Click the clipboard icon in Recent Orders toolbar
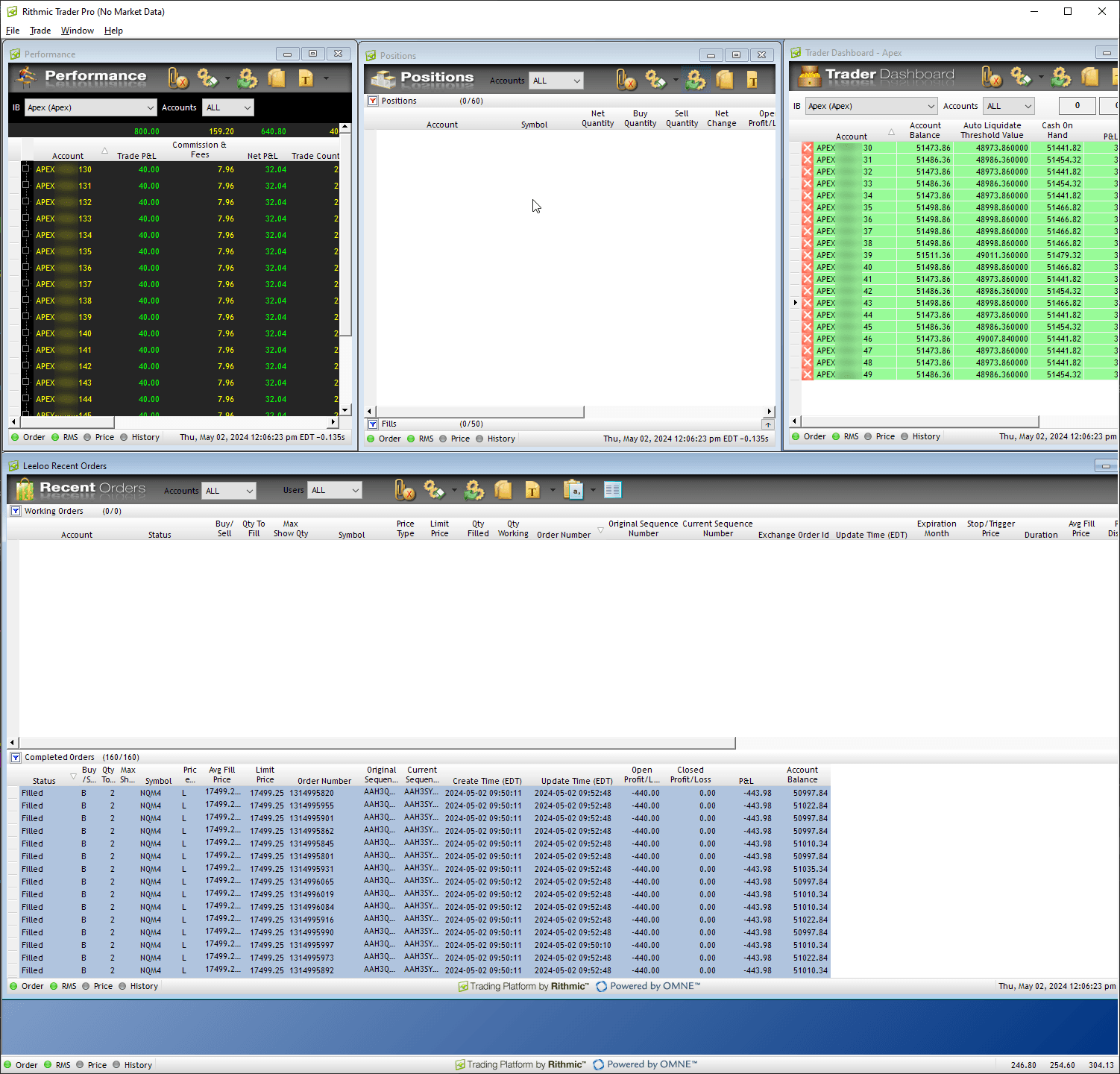 [x=573, y=490]
